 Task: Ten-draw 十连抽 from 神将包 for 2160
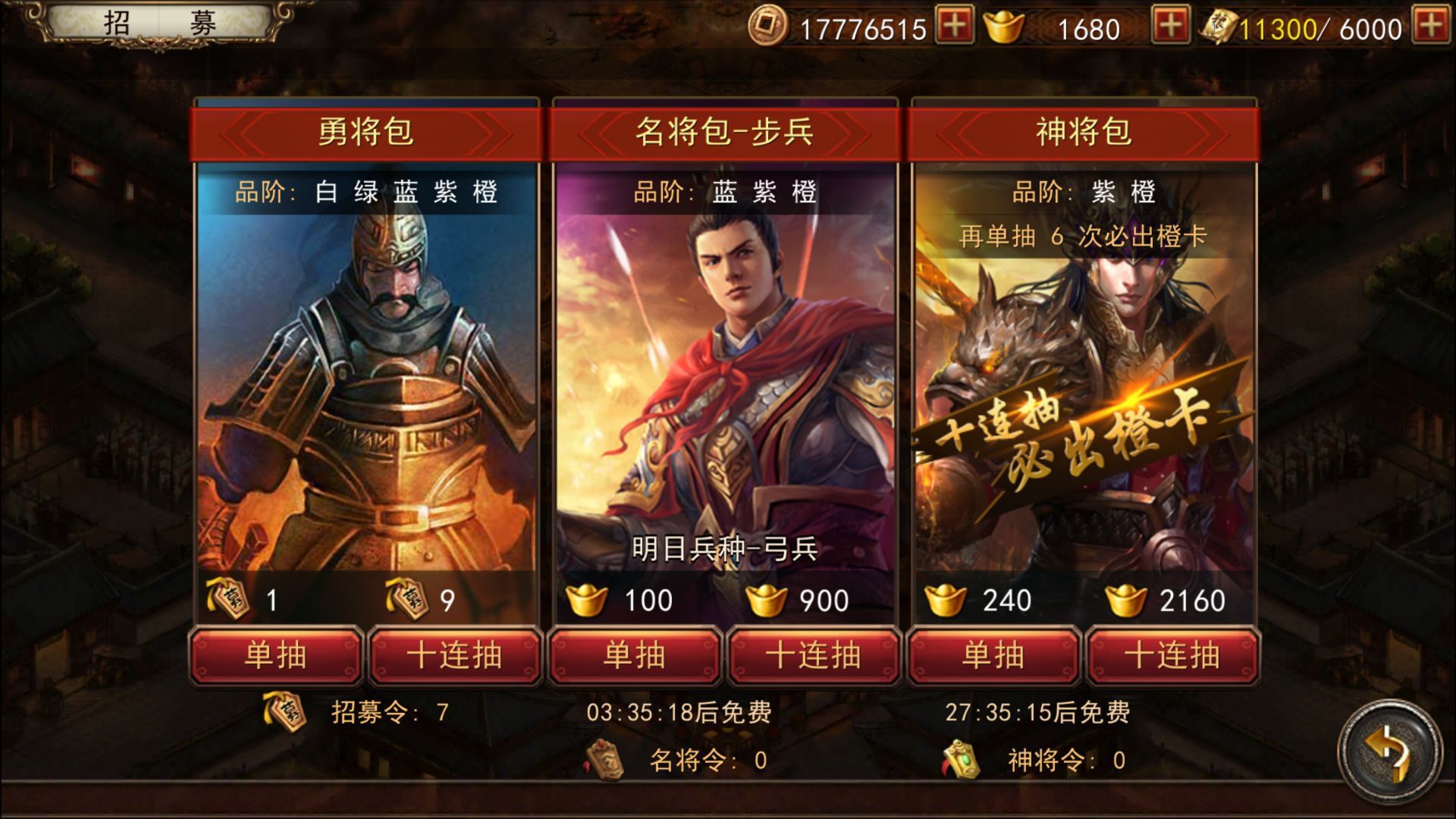tap(1172, 655)
